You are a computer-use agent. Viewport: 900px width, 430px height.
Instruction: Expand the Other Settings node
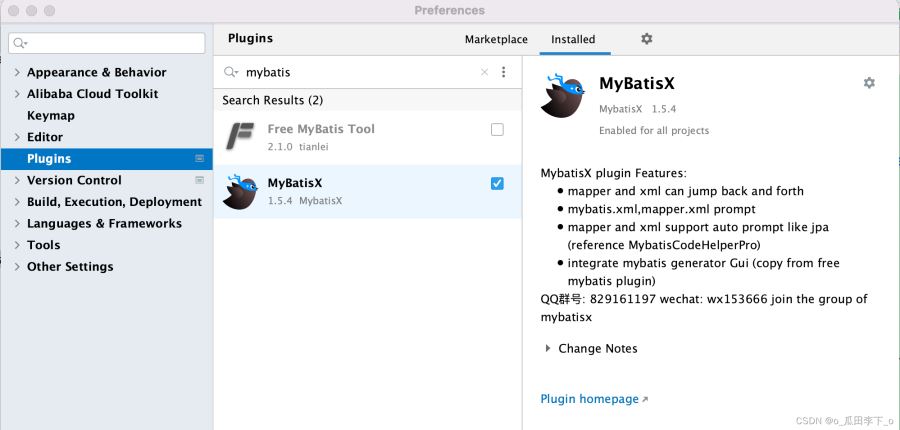17,267
